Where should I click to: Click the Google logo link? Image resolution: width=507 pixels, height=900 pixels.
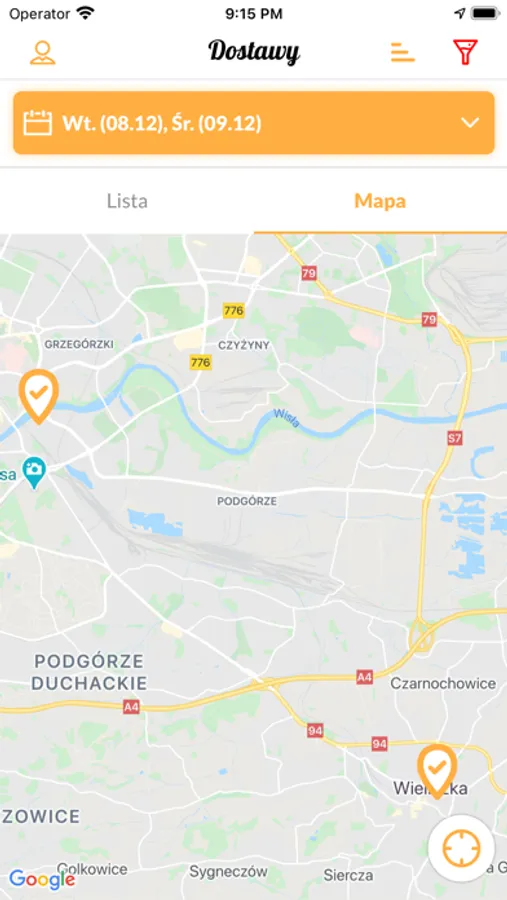[42, 879]
